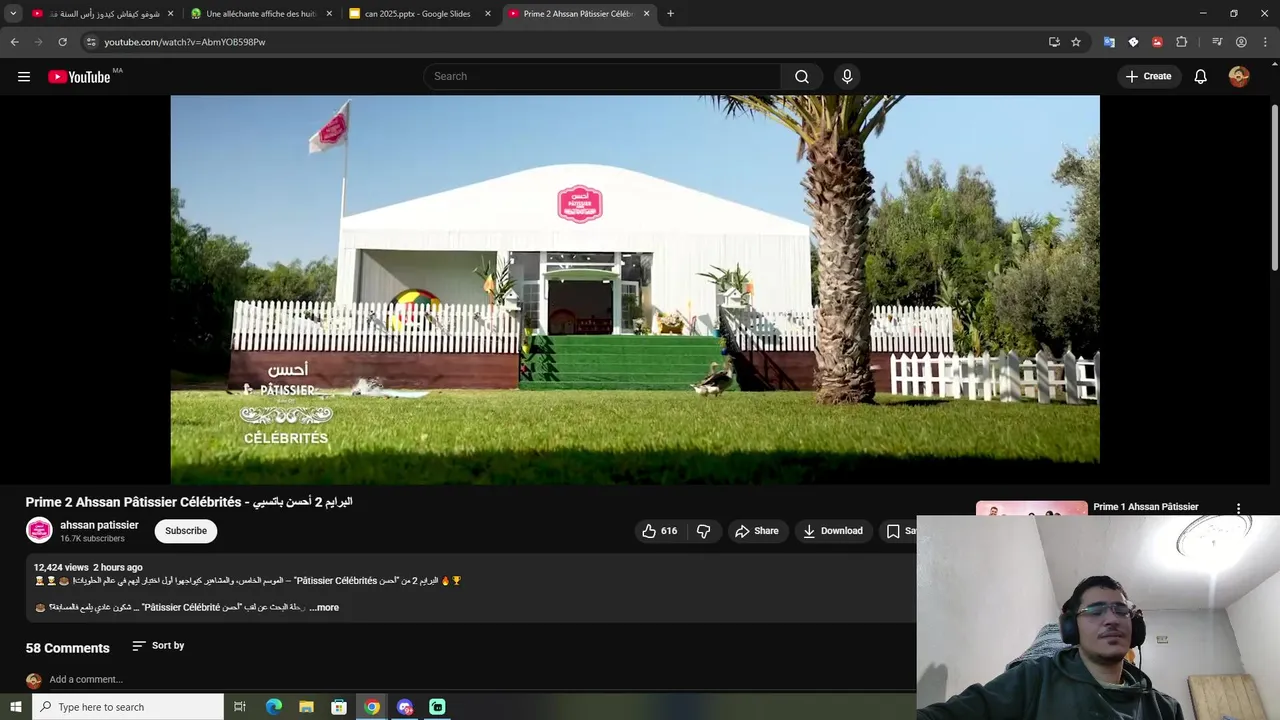1280x720 pixels.
Task: Open Discord from the taskbar
Action: click(405, 707)
